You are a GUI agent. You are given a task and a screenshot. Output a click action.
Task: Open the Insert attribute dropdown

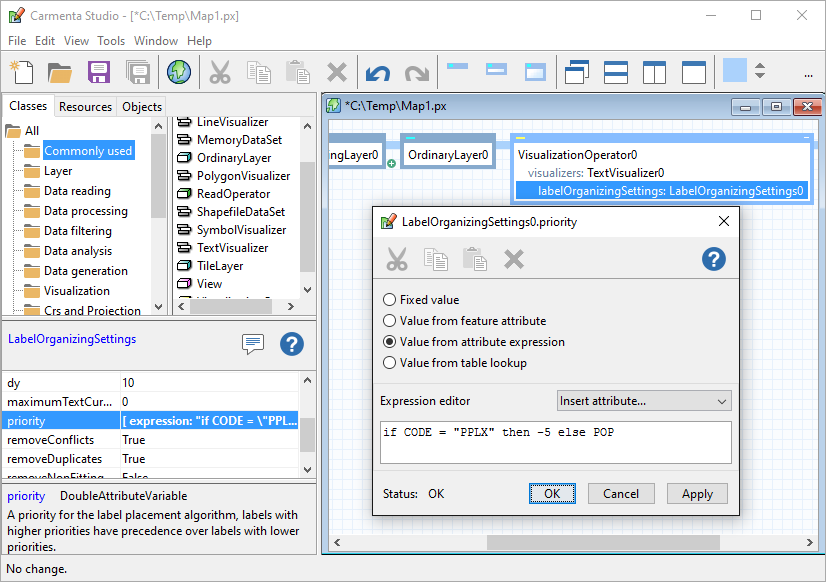644,401
